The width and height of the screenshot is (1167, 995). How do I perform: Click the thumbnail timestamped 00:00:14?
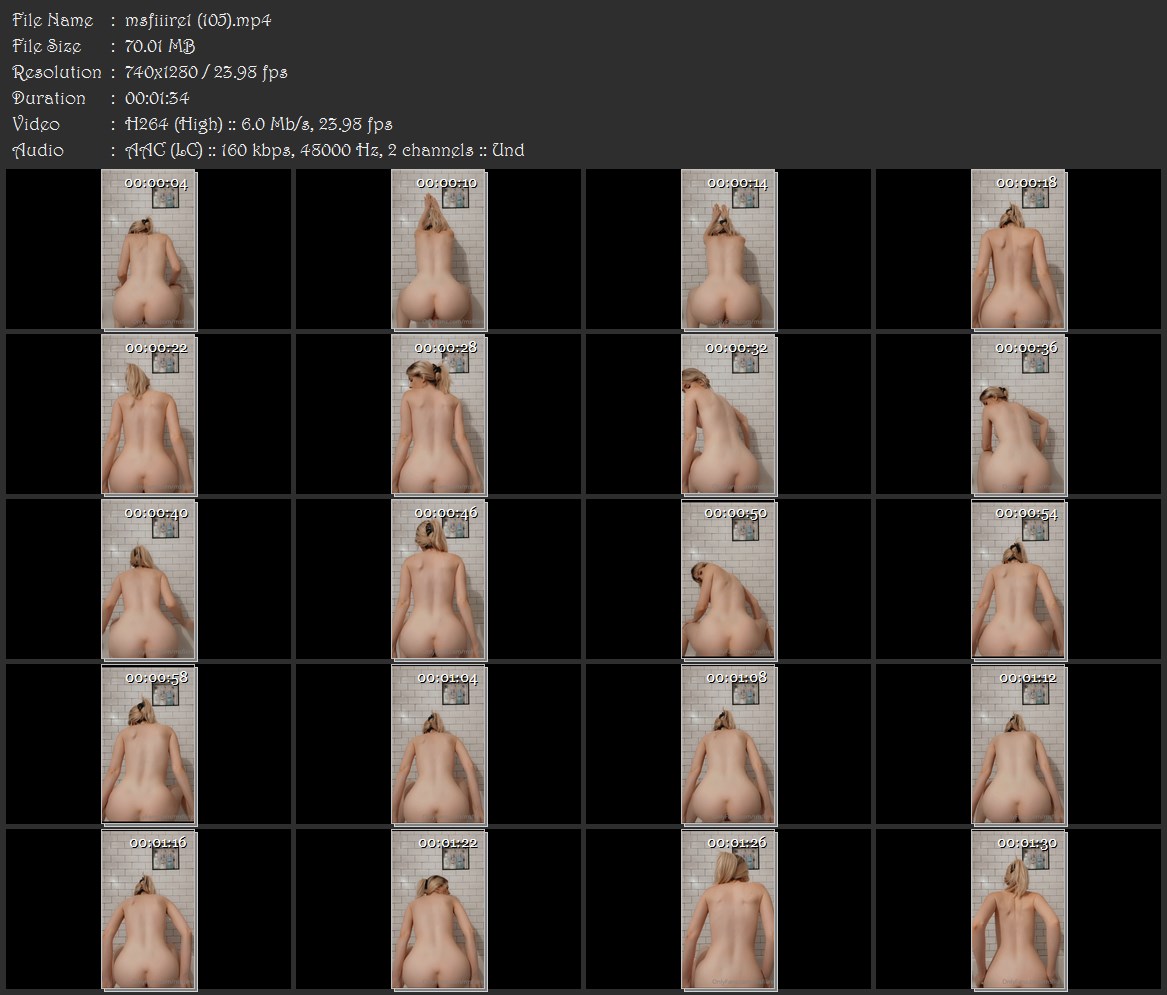point(729,249)
